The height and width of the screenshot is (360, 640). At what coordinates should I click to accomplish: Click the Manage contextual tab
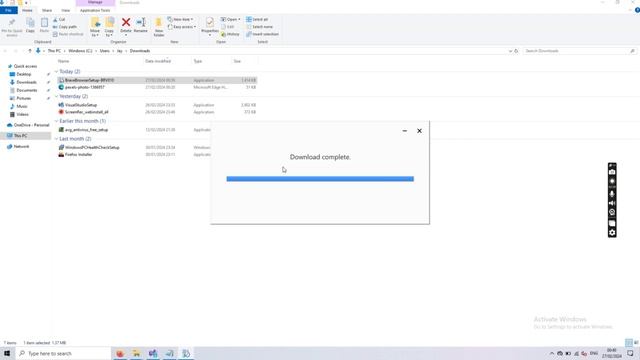tap(95, 2)
